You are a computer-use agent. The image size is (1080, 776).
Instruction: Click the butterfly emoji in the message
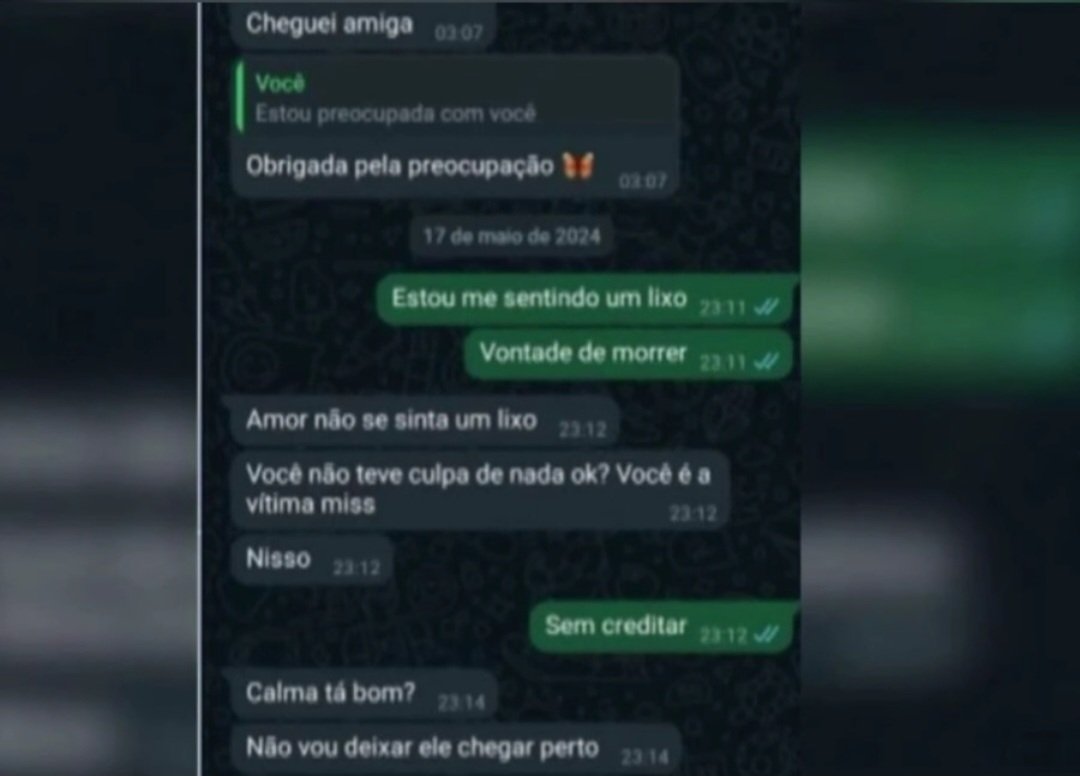pyautogui.click(x=577, y=165)
